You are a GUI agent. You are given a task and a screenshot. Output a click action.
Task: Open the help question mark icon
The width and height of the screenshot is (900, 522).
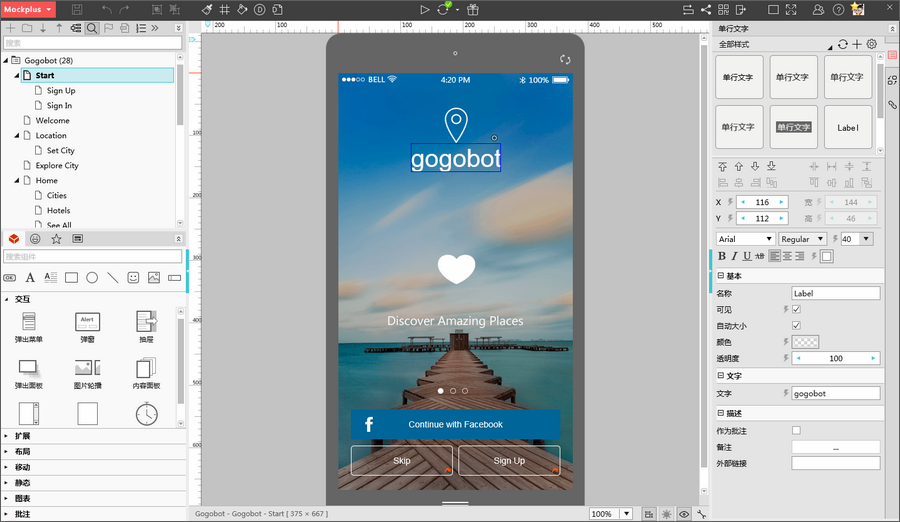[x=838, y=9]
